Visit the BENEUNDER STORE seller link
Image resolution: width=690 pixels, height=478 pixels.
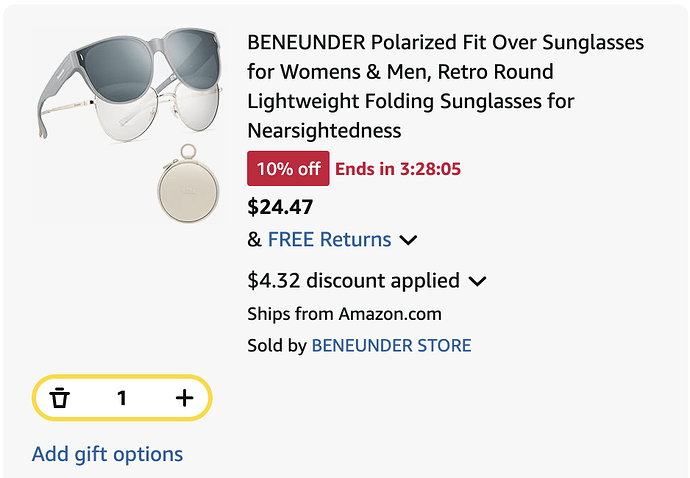(x=391, y=346)
